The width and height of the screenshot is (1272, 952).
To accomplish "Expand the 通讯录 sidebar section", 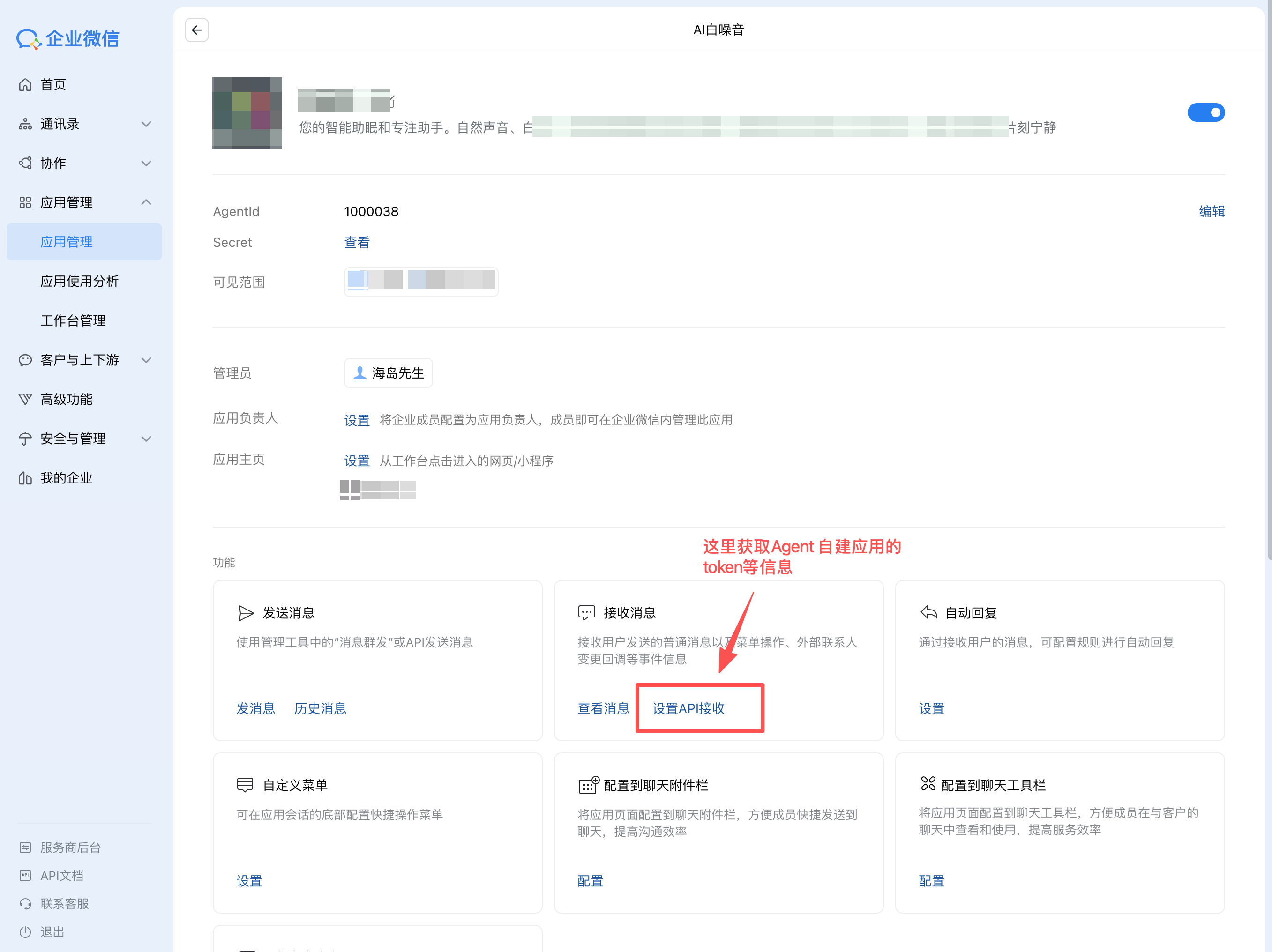I will pyautogui.click(x=146, y=124).
